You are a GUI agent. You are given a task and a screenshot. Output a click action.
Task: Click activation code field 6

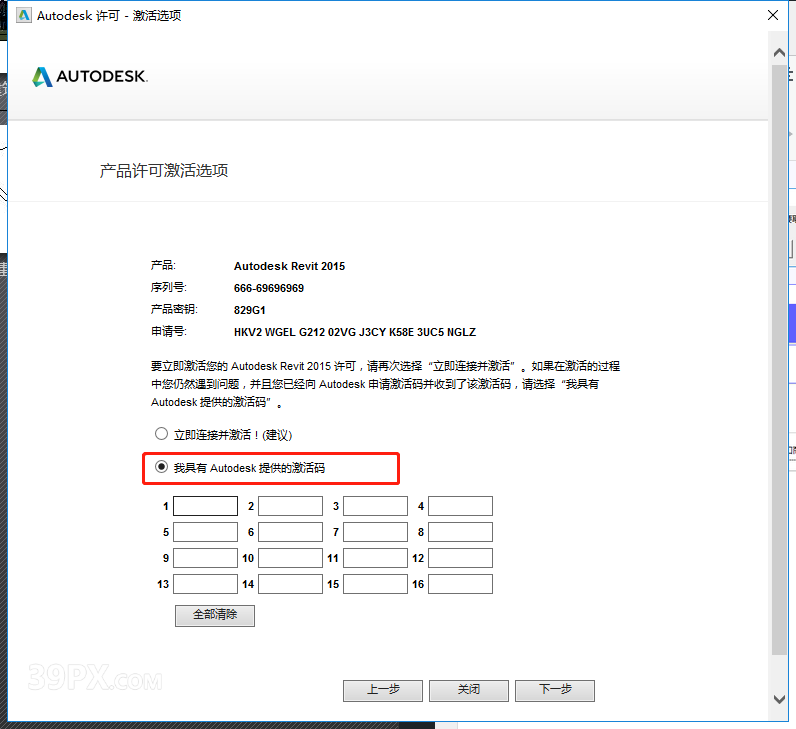pyautogui.click(x=290, y=532)
